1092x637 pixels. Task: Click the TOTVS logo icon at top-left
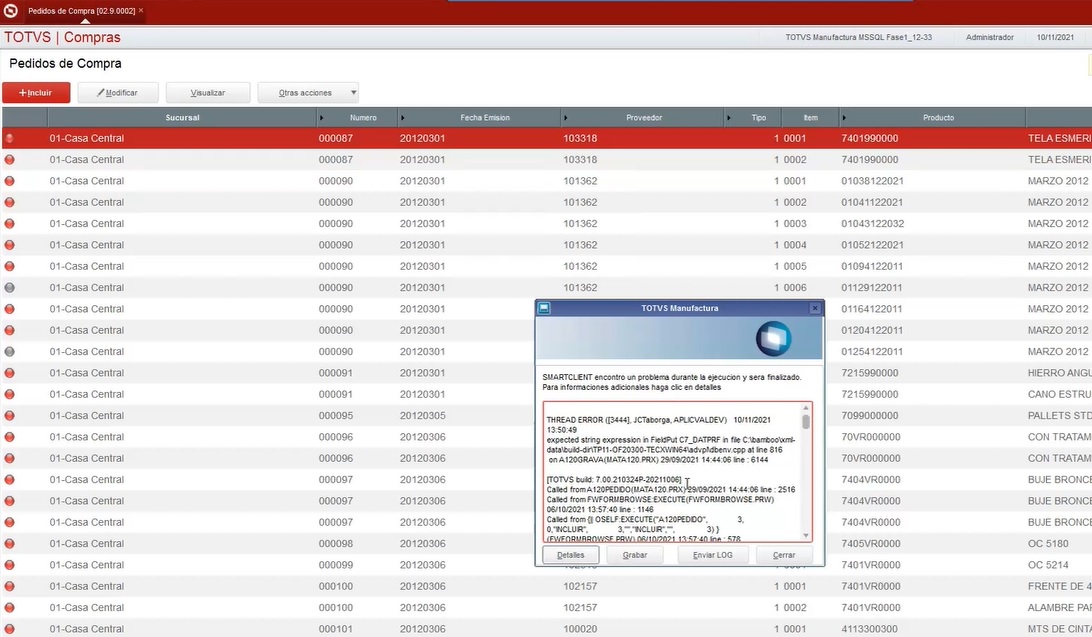coord(10,10)
